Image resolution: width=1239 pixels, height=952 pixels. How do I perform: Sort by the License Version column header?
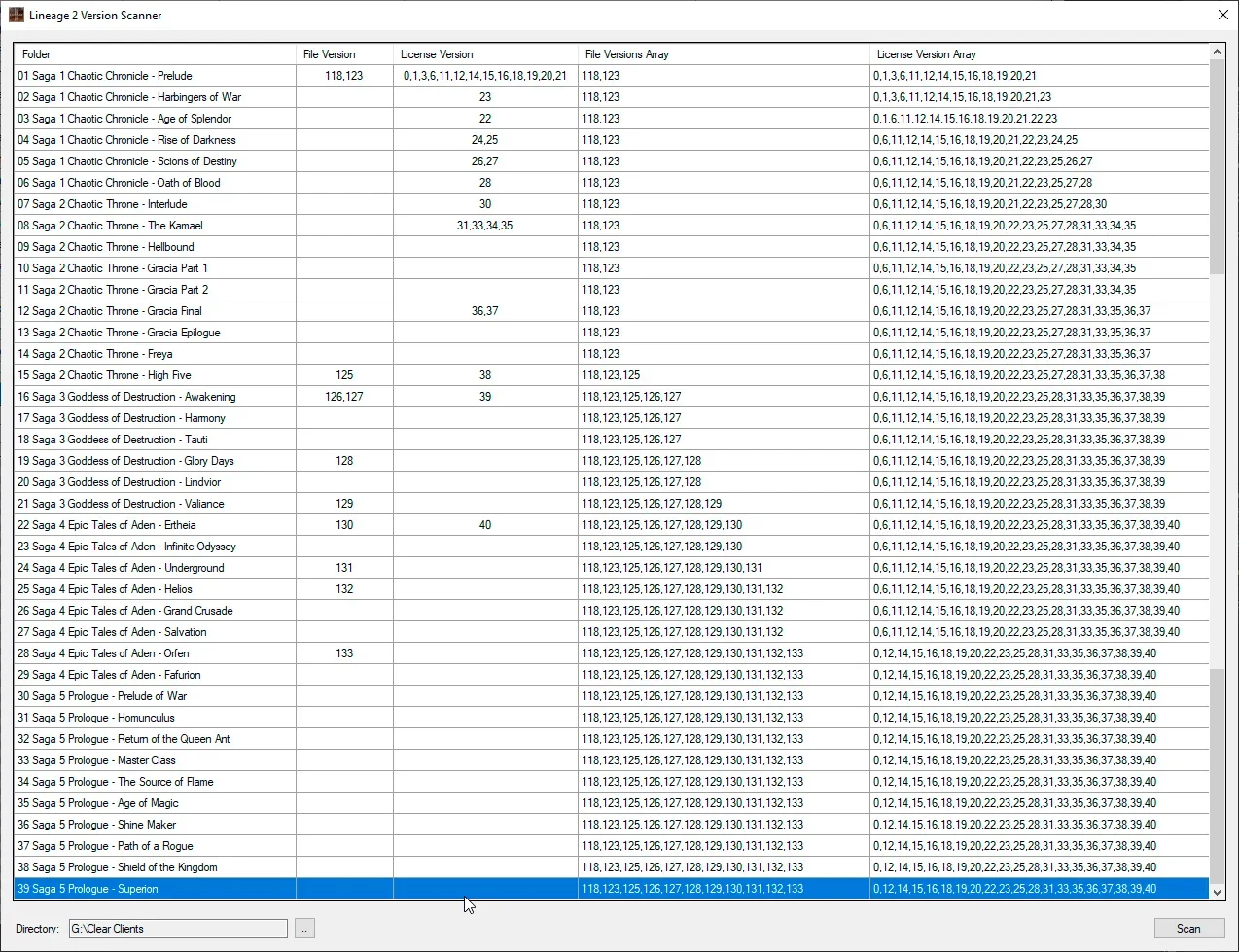point(485,54)
